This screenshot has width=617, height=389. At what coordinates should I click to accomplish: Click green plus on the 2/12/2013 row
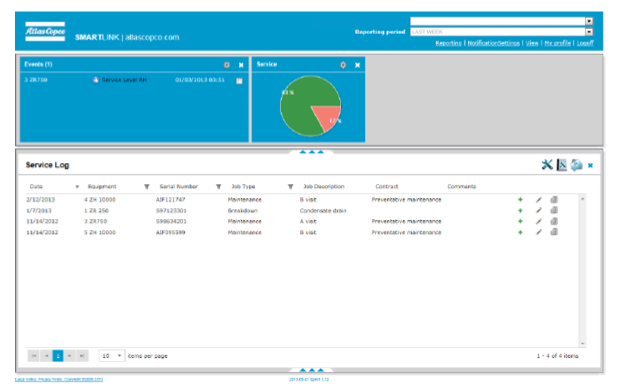tap(520, 200)
